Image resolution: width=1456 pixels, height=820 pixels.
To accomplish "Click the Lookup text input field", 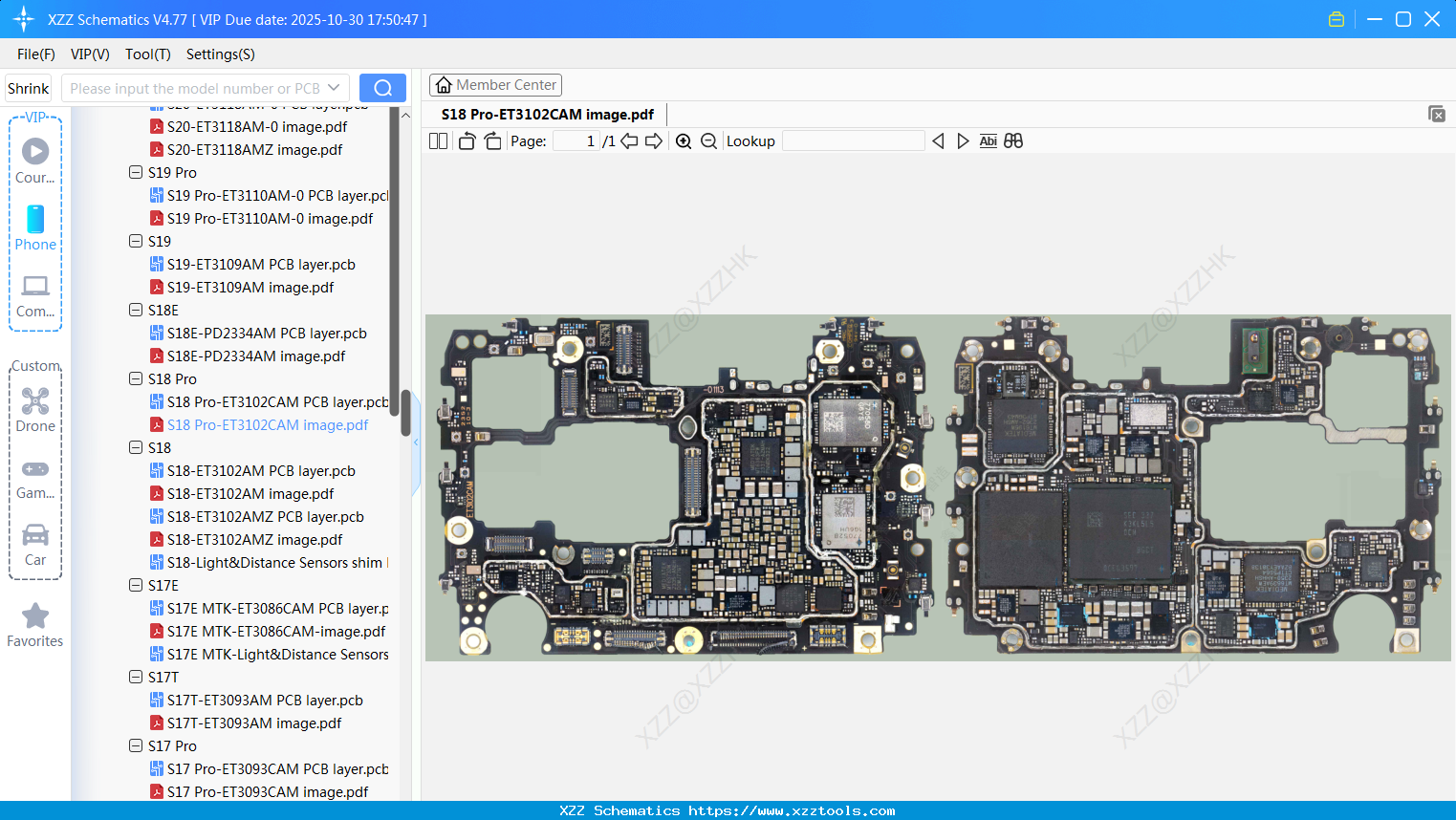I will [853, 141].
